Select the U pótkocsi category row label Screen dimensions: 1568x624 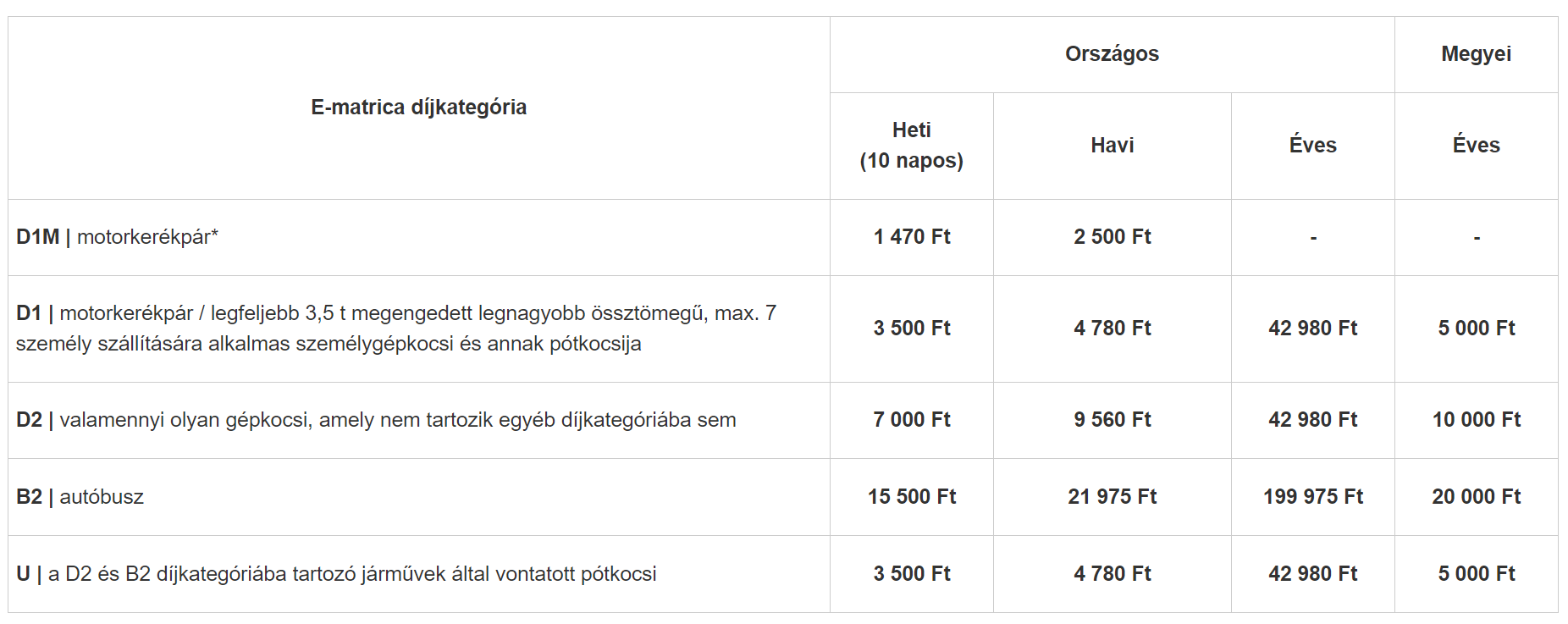tap(336, 574)
